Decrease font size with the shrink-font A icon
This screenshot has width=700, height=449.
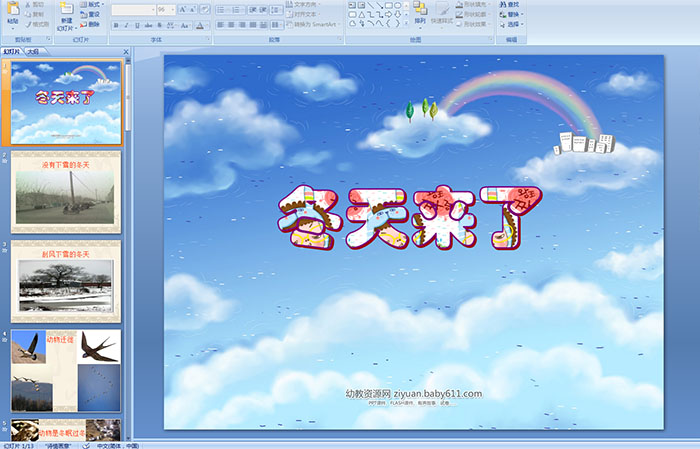click(x=192, y=9)
